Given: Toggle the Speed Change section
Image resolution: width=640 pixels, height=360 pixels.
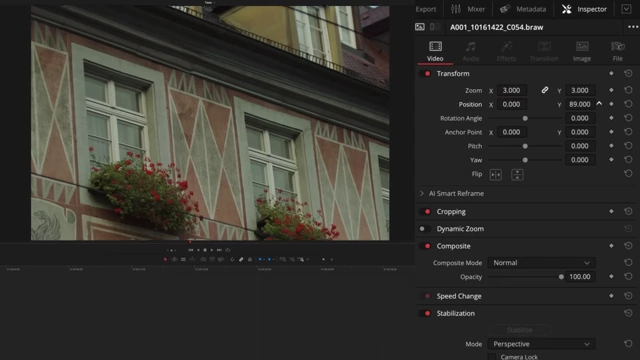Looking at the screenshot, I should [425, 296].
